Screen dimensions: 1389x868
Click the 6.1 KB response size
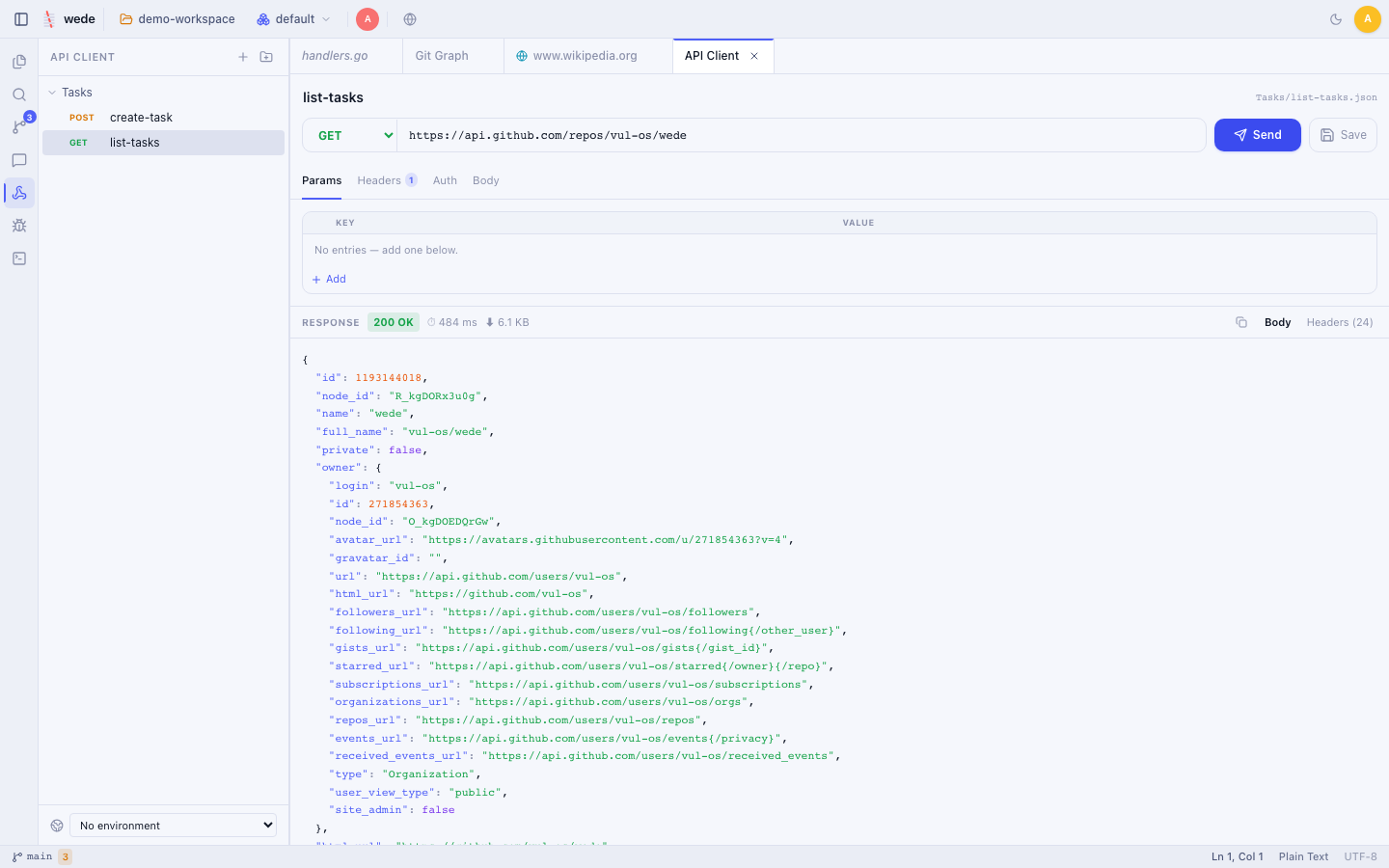pyautogui.click(x=507, y=322)
